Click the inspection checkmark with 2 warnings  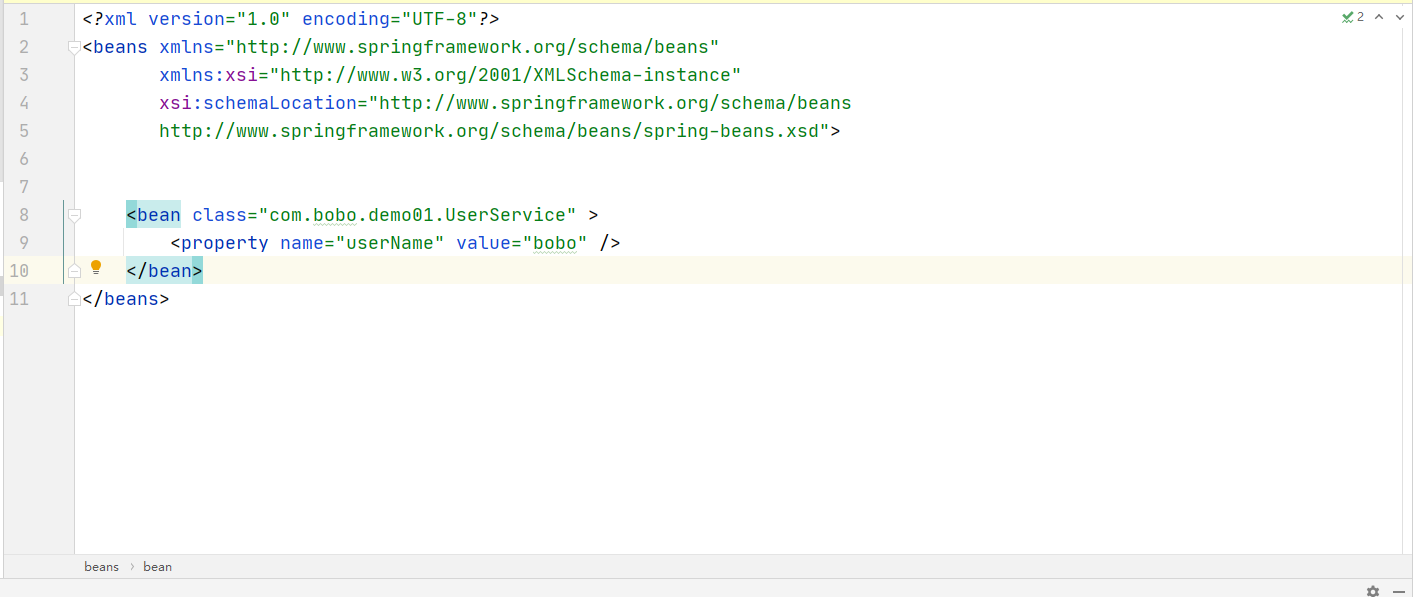(x=1352, y=17)
